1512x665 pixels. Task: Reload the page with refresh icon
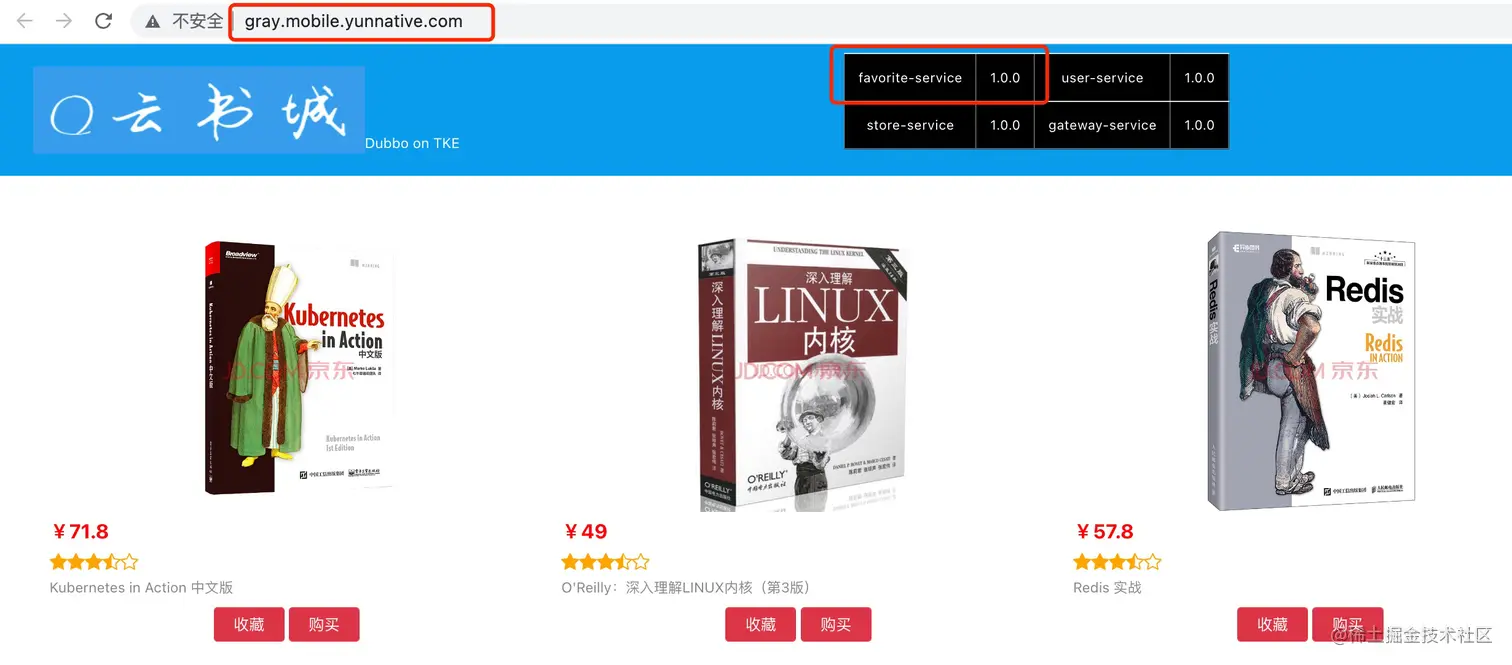point(103,21)
